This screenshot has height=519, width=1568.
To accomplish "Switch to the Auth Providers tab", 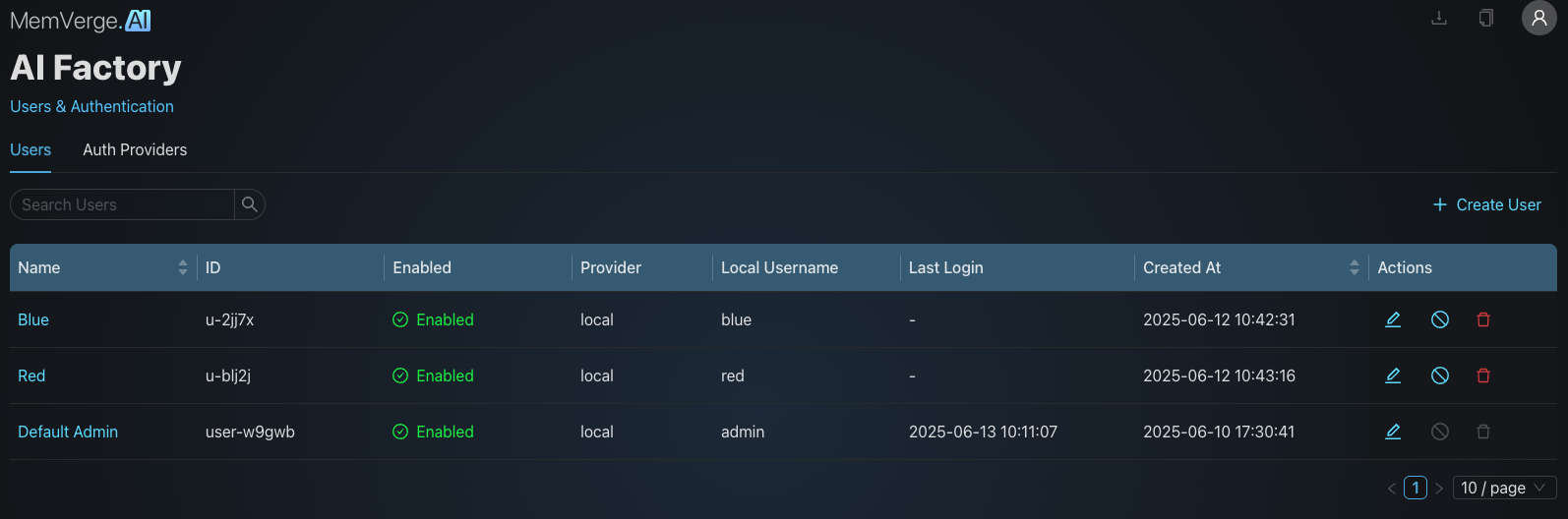I will click(x=135, y=149).
